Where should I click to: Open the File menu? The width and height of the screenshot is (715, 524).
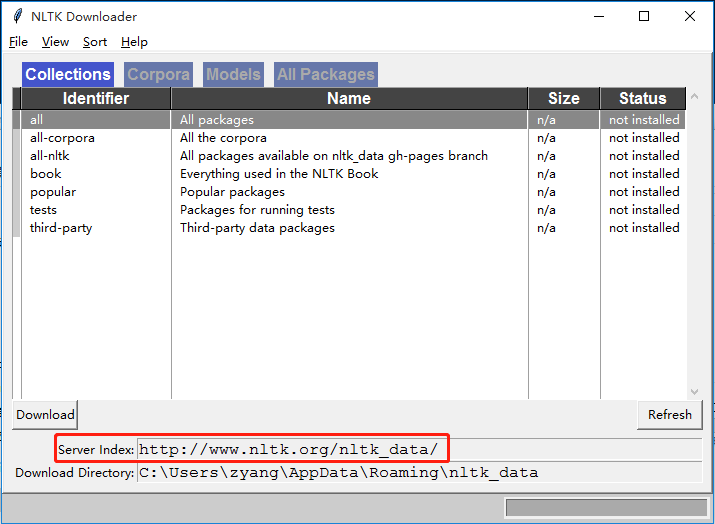click(18, 42)
